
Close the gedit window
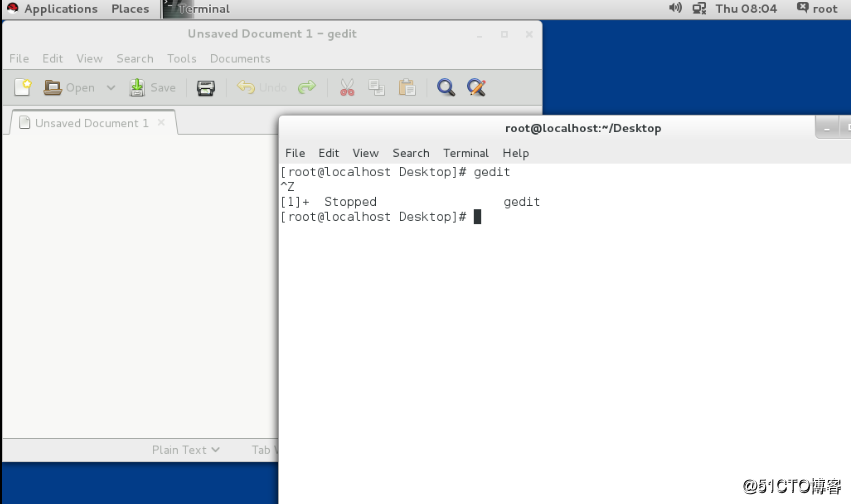(529, 34)
